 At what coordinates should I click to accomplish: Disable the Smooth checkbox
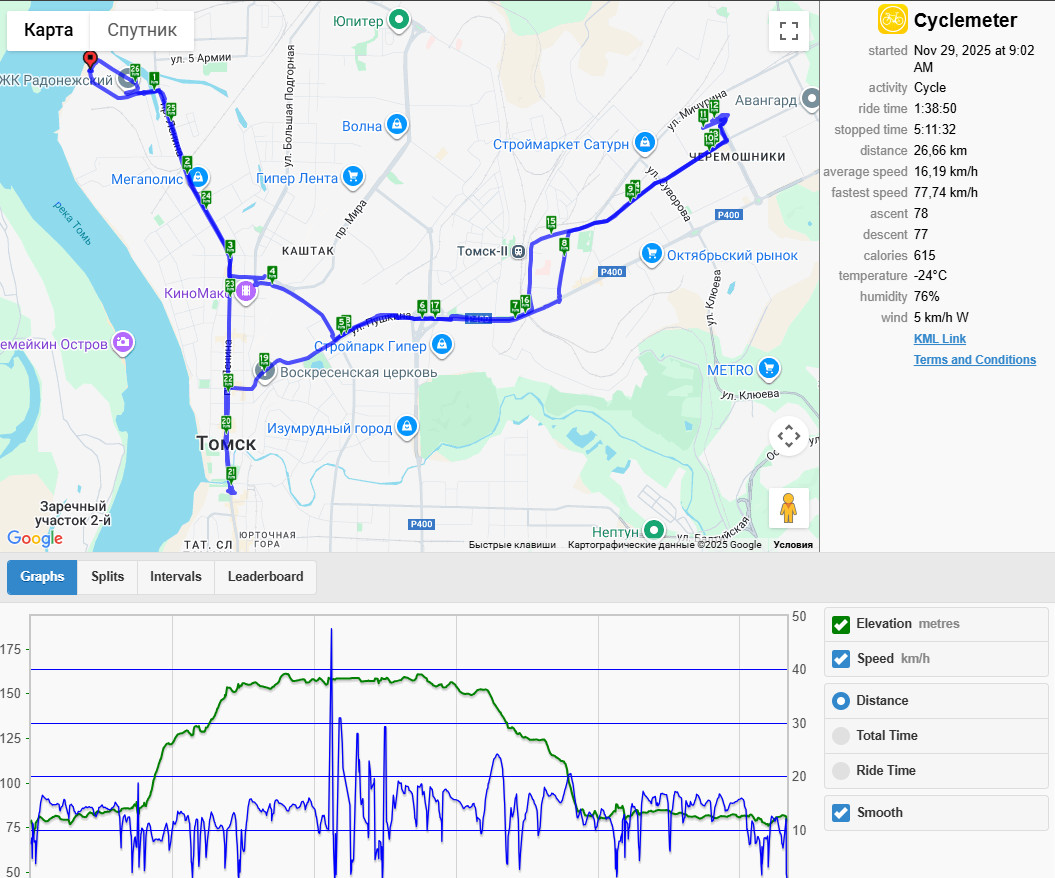841,813
